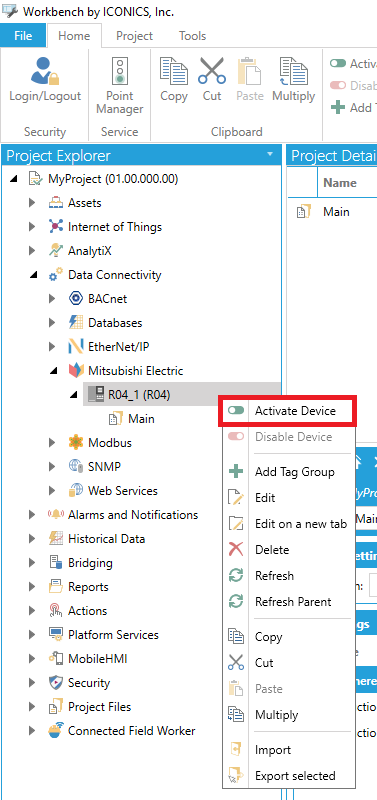Screen dimensions: 377x800
Task: Collapse the Mitsubishi Electric arrow
Action: click(54, 371)
